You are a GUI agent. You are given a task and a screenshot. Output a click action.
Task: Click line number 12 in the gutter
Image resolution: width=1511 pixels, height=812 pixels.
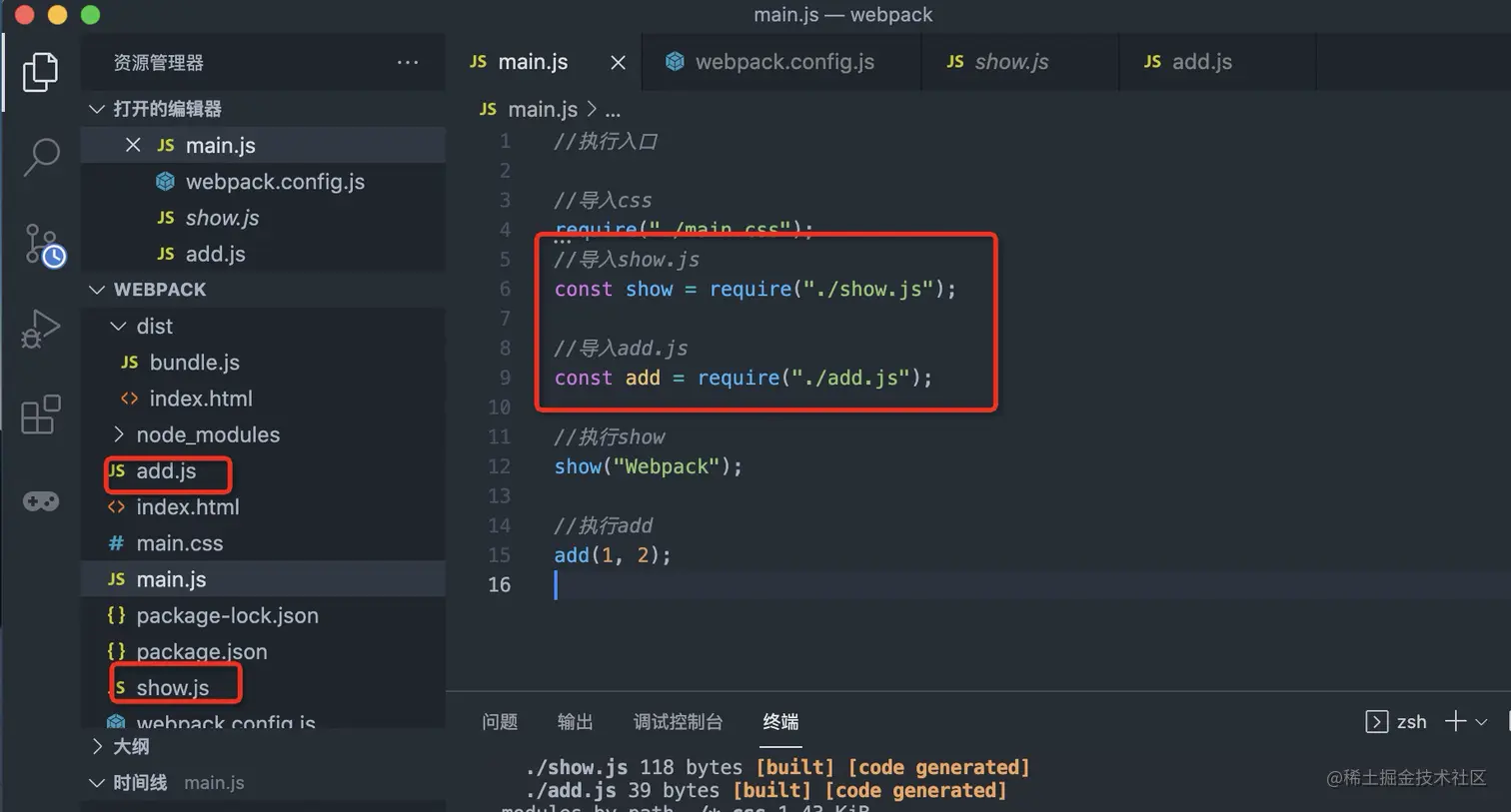point(500,466)
